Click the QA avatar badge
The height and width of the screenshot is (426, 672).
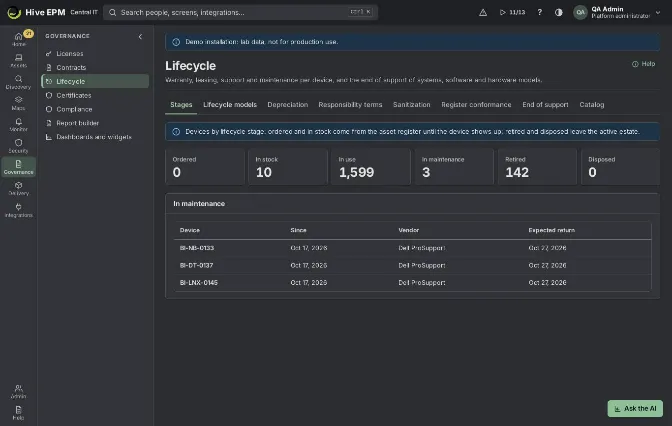coord(580,12)
